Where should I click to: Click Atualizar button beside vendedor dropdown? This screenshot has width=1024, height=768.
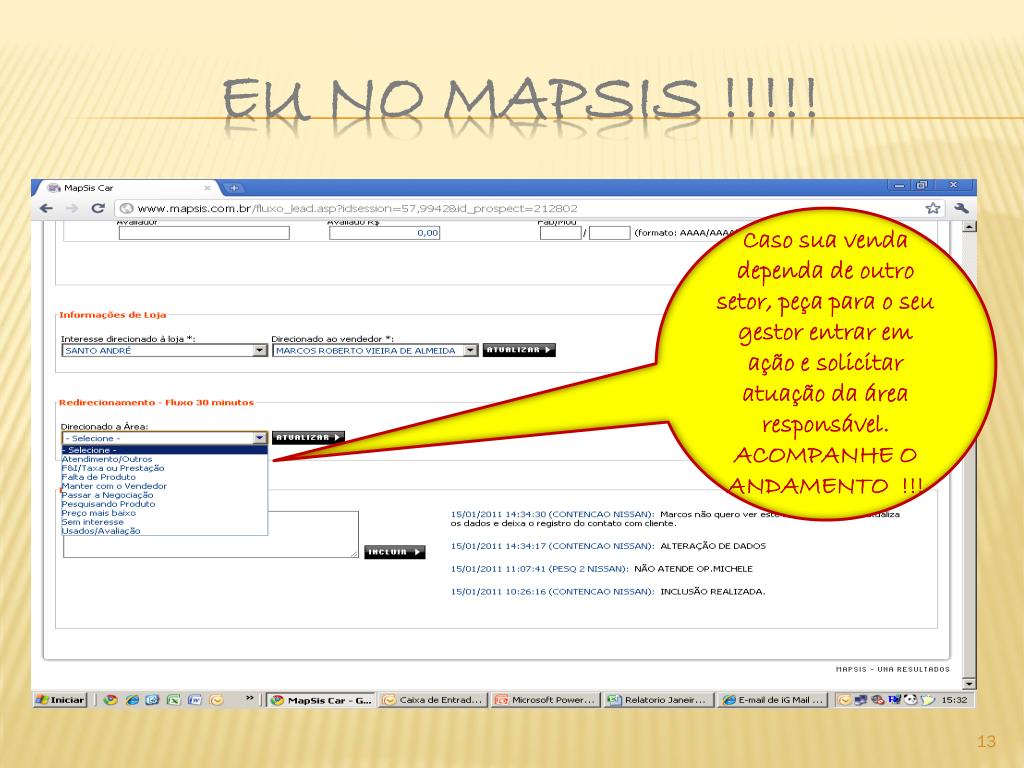click(x=519, y=350)
